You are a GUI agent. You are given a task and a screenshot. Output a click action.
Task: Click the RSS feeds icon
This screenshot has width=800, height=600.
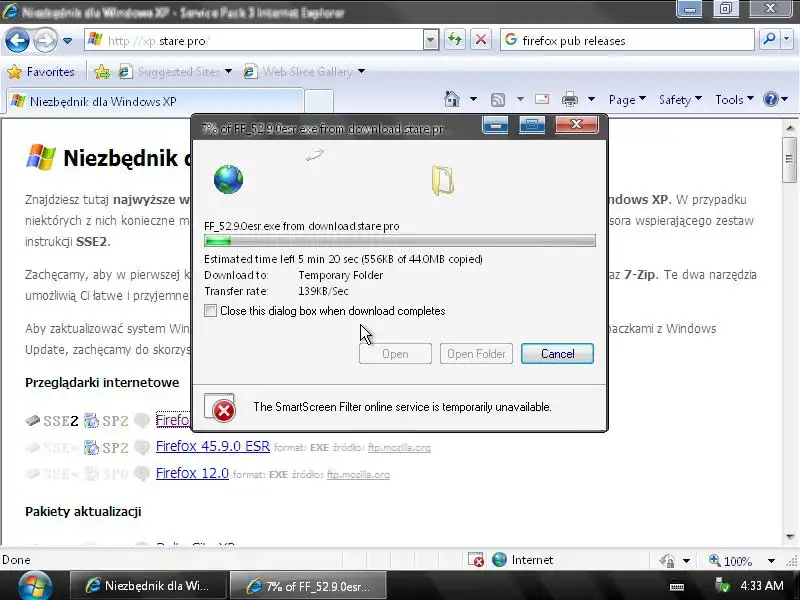click(498, 99)
